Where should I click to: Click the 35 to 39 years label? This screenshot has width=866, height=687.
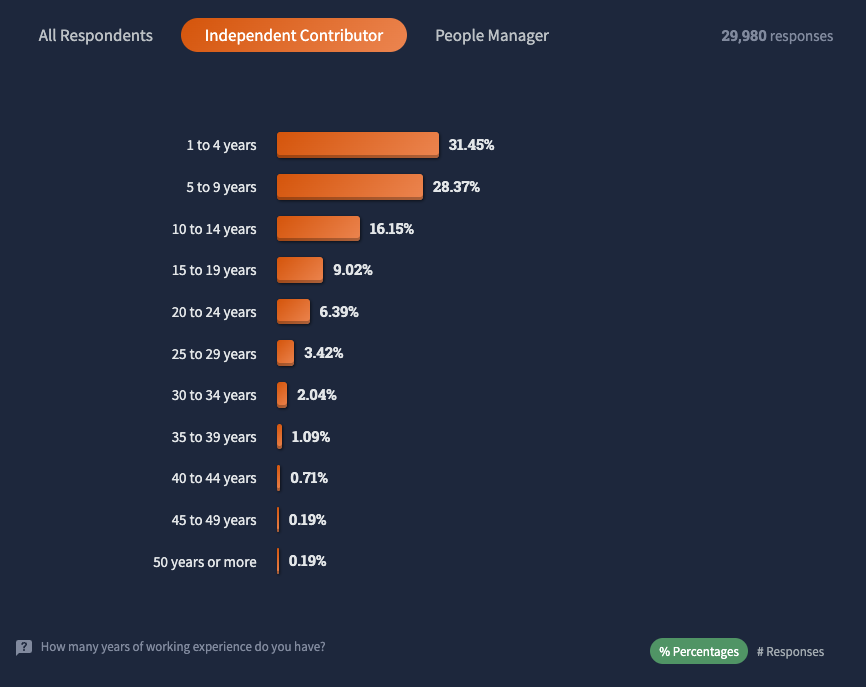(214, 437)
